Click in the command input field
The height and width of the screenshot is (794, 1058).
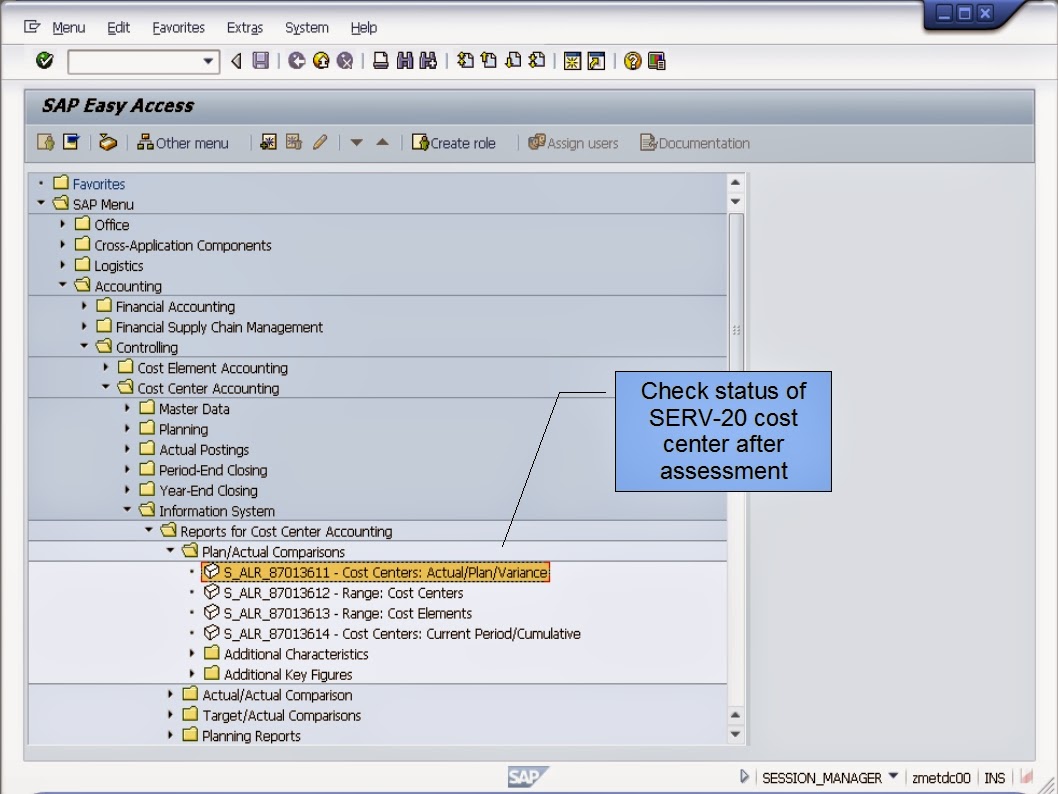pyautogui.click(x=135, y=62)
